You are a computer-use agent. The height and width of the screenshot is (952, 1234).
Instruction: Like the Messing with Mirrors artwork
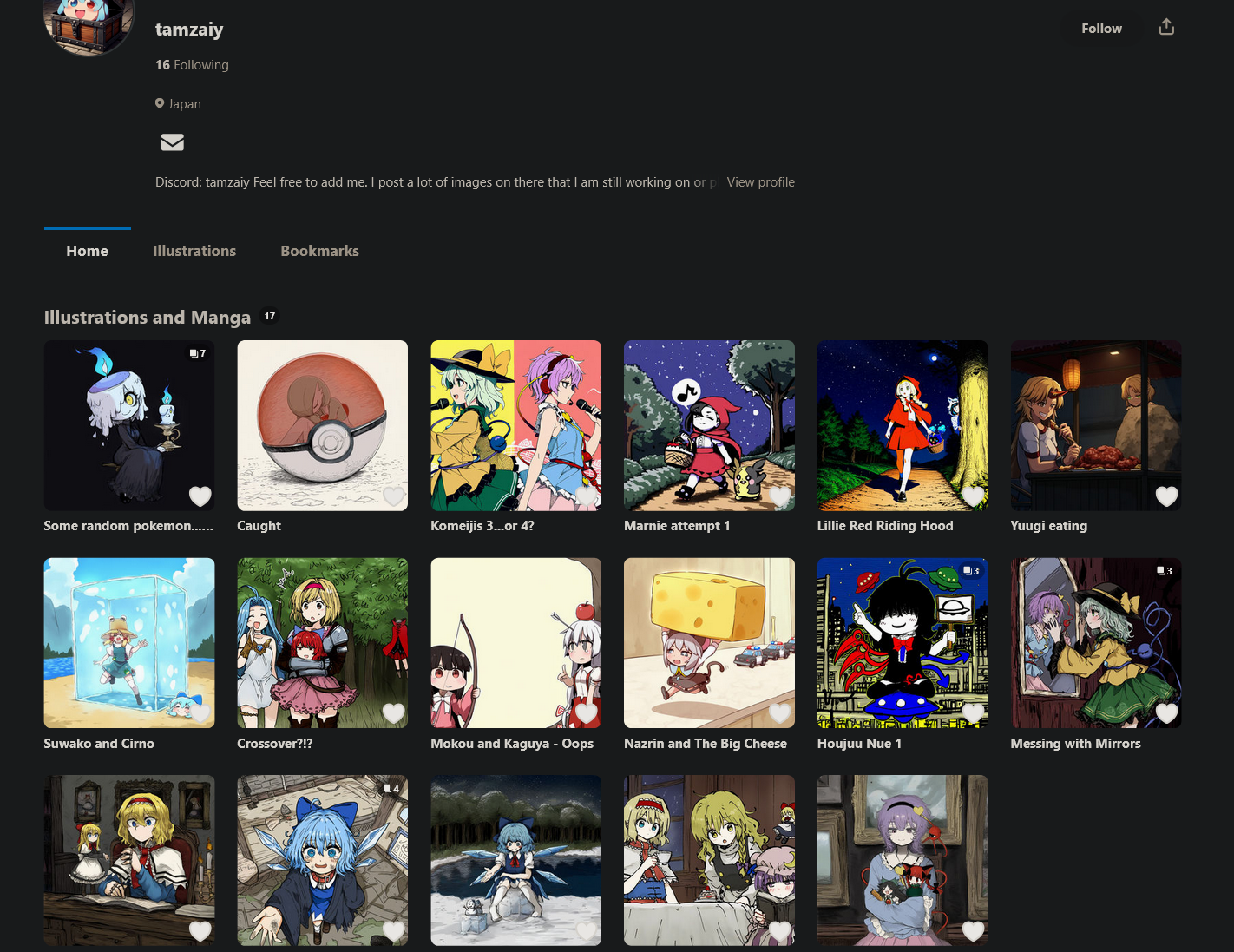coord(1167,713)
